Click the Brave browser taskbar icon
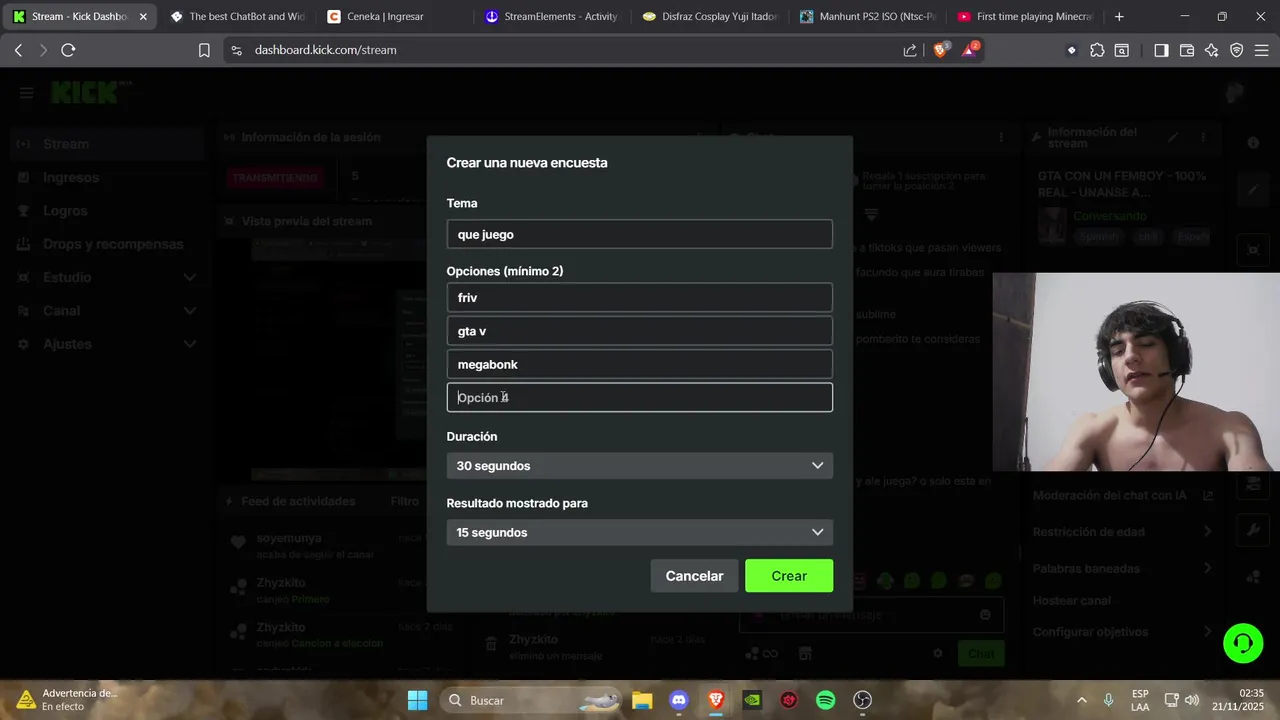This screenshot has width=1280, height=720. [x=716, y=700]
